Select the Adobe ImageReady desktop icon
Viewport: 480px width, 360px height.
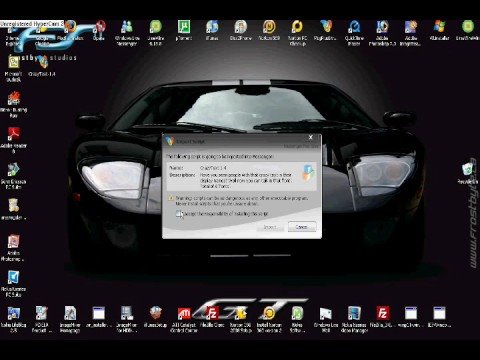[411, 33]
